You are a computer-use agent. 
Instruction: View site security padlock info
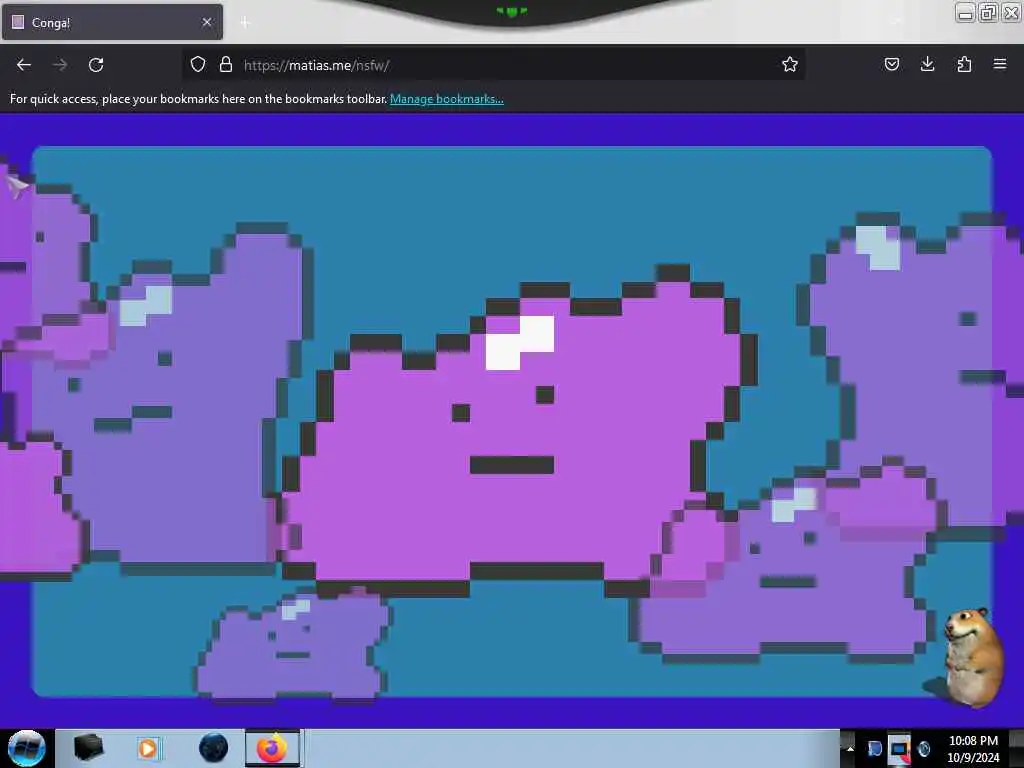(226, 64)
